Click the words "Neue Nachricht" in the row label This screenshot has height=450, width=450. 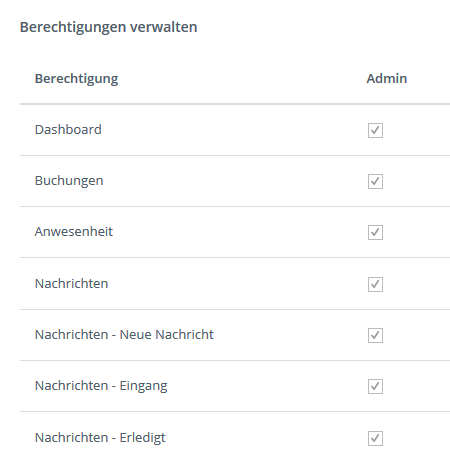(167, 335)
